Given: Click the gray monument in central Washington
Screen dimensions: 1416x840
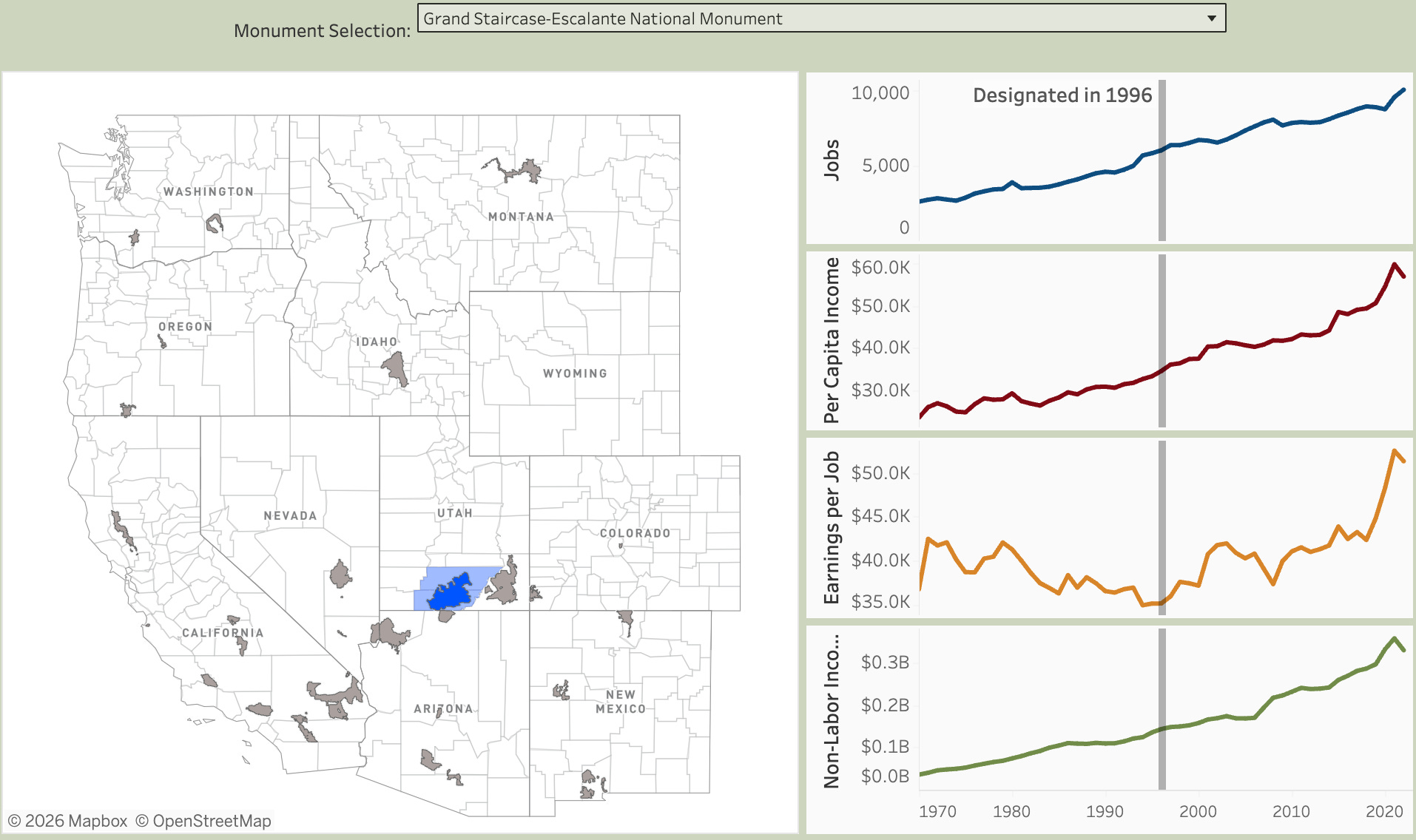Looking at the screenshot, I should [x=214, y=223].
